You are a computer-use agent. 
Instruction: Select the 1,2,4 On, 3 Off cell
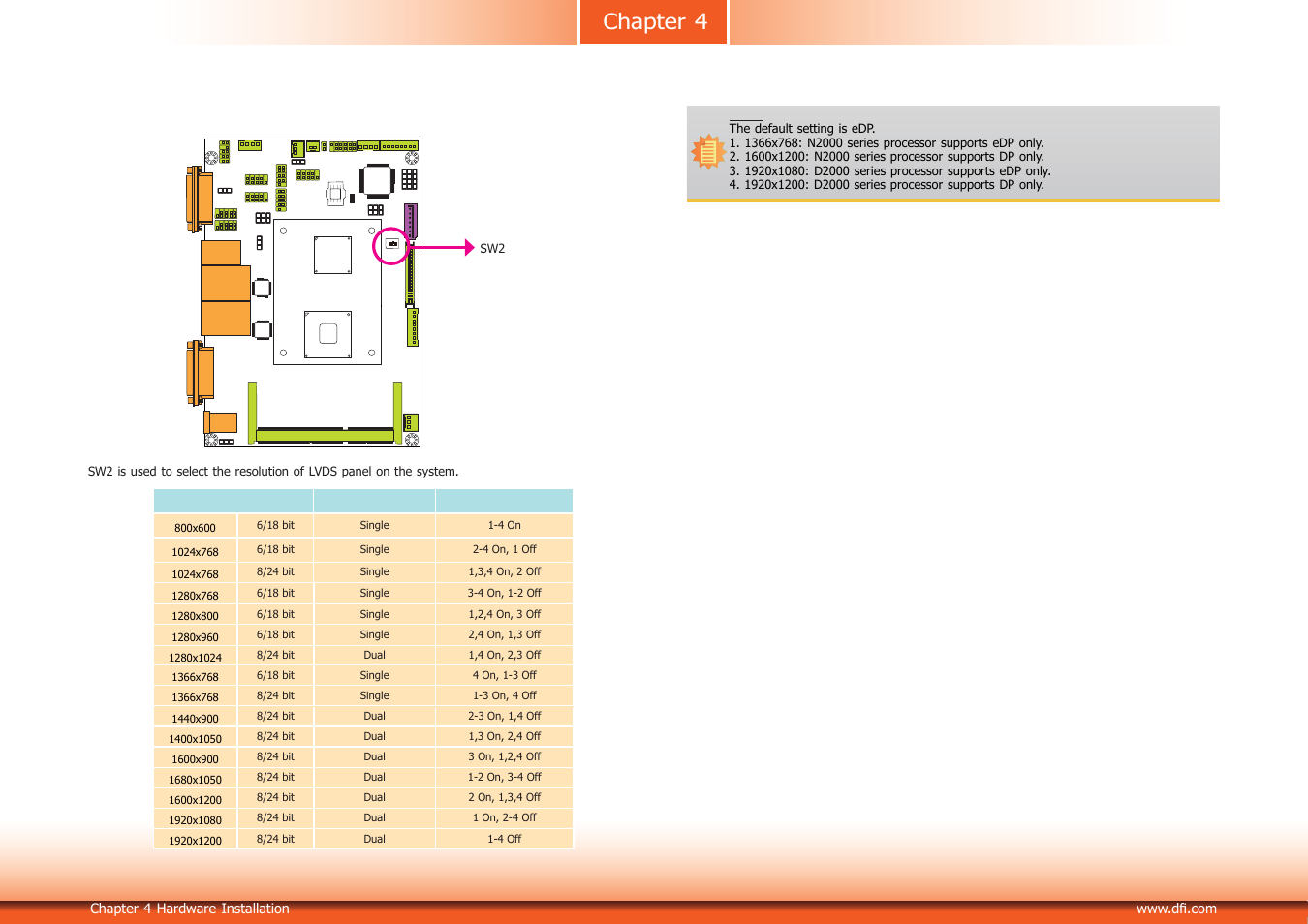coord(504,614)
